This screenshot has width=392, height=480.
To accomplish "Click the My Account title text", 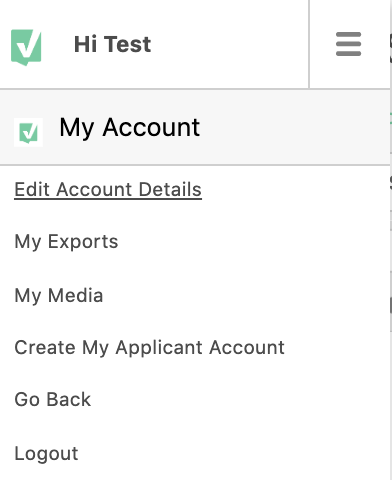I will pos(130,128).
